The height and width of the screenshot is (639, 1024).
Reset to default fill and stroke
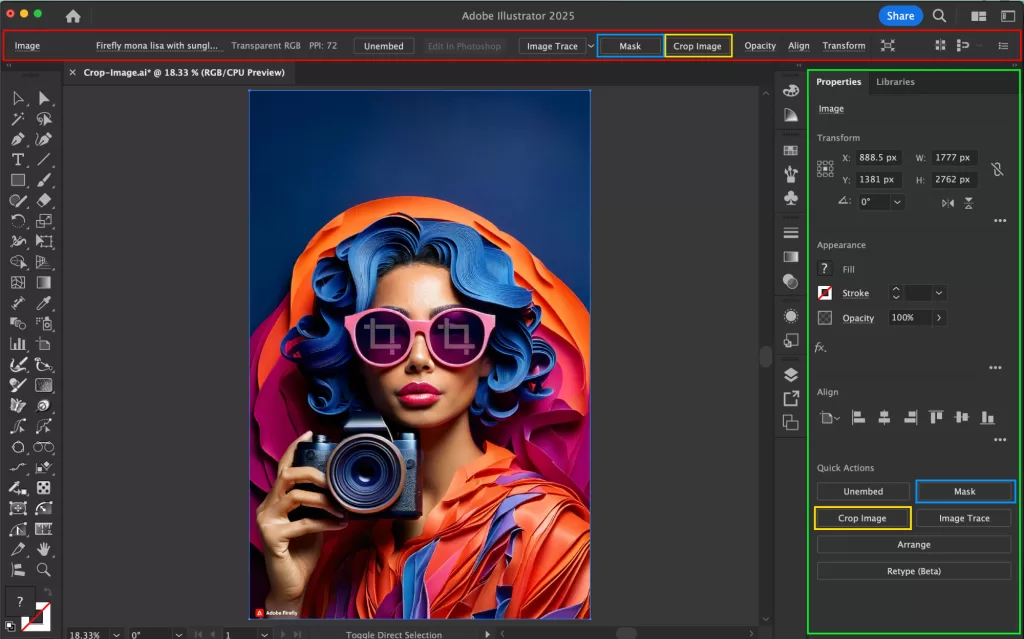click(10, 626)
